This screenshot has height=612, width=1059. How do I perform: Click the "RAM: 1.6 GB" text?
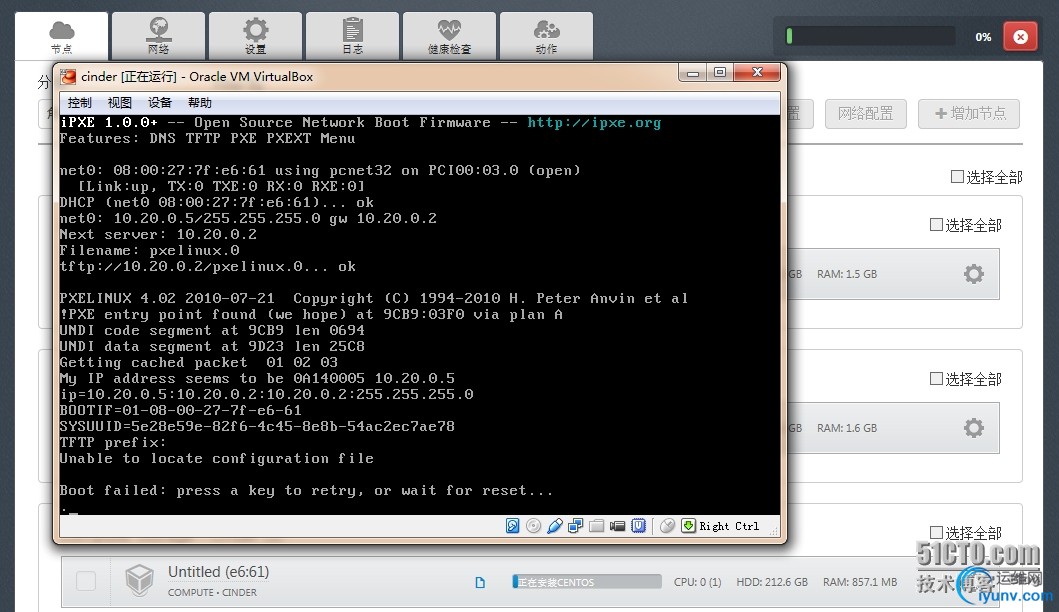point(847,428)
